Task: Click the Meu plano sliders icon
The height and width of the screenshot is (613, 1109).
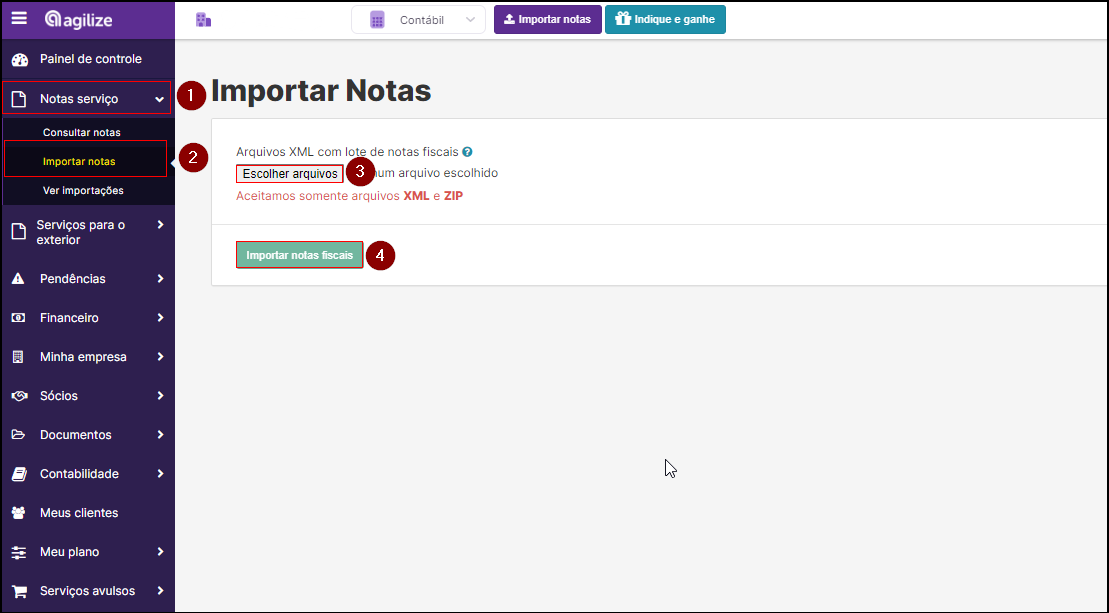Action: point(19,552)
